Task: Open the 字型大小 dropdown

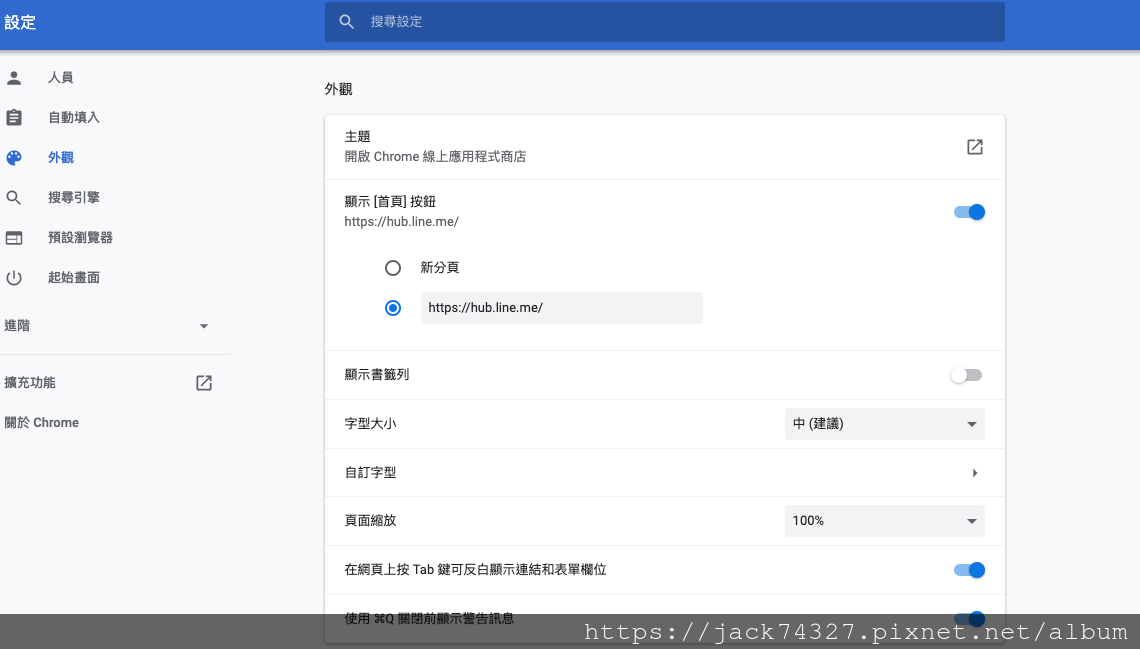Action: tap(884, 424)
